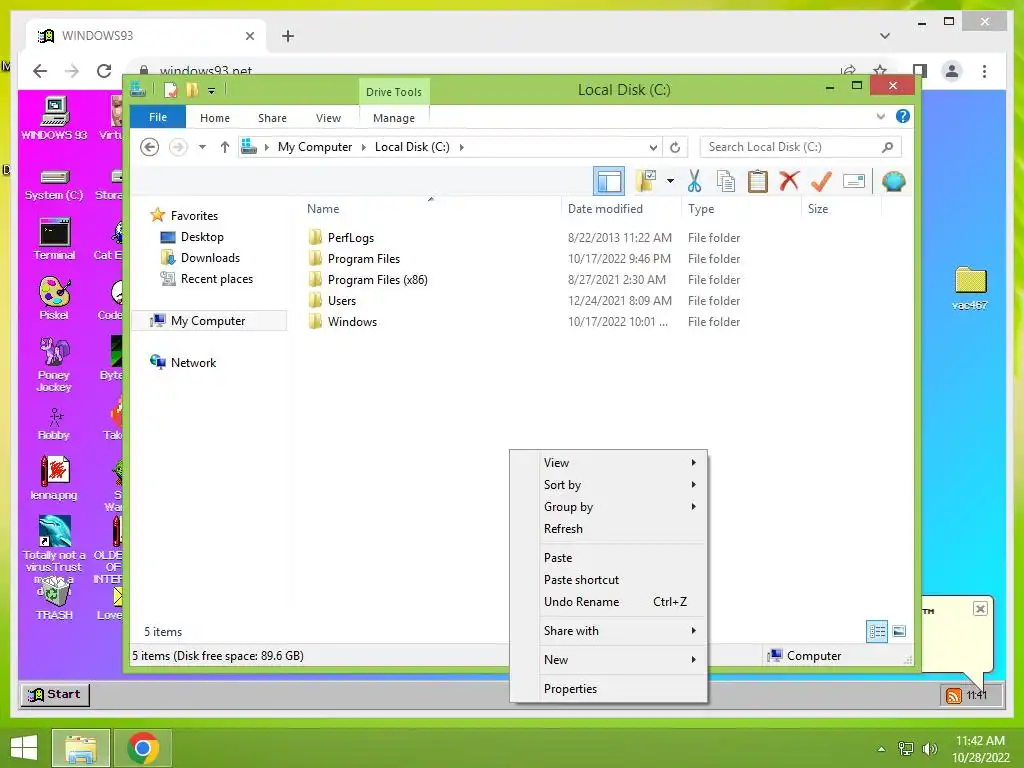Image resolution: width=1024 pixels, height=768 pixels.
Task: Switch to details view in status bar
Action: pyautogui.click(x=877, y=631)
